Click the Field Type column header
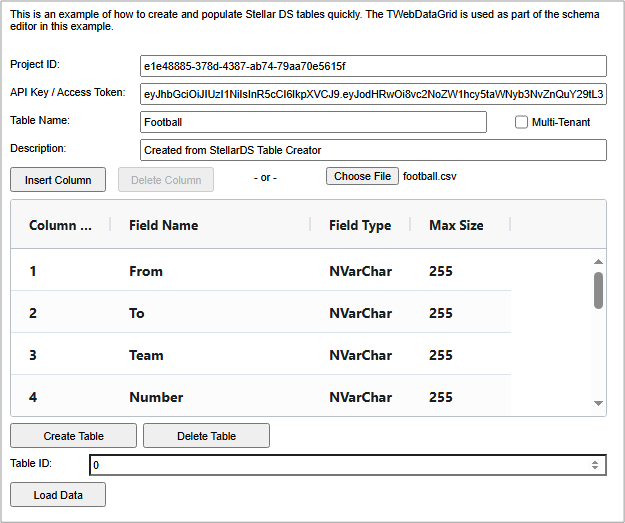625x523 pixels. coord(360,225)
